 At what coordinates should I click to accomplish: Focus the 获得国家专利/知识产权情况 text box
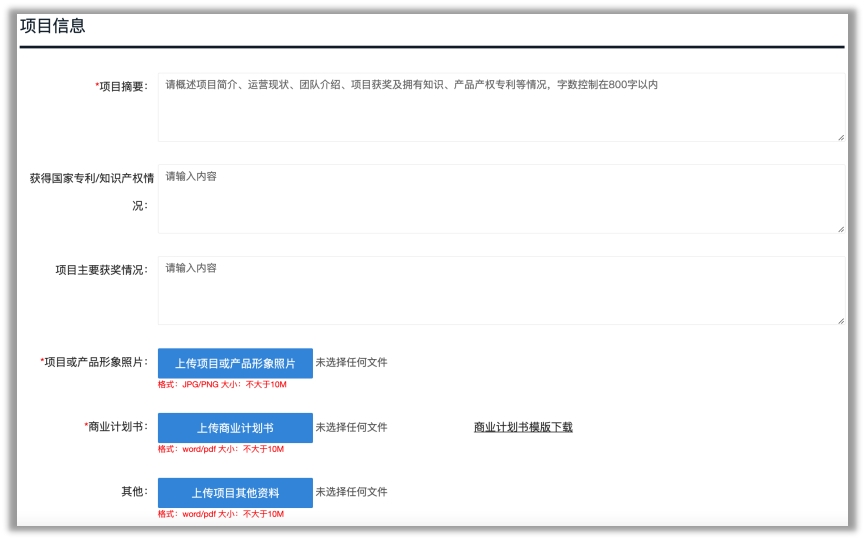point(500,200)
